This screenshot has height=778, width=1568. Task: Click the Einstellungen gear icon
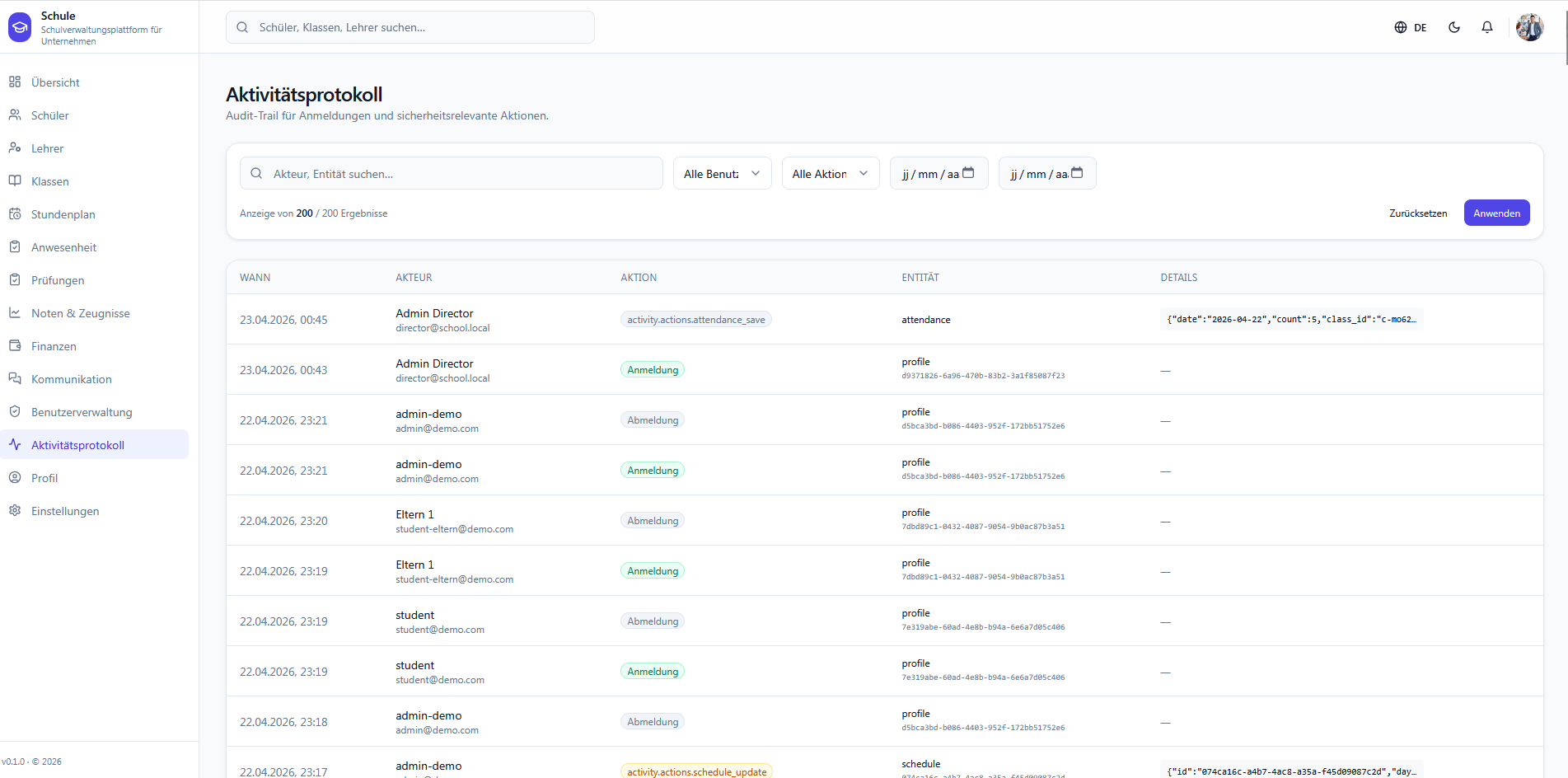click(x=15, y=511)
